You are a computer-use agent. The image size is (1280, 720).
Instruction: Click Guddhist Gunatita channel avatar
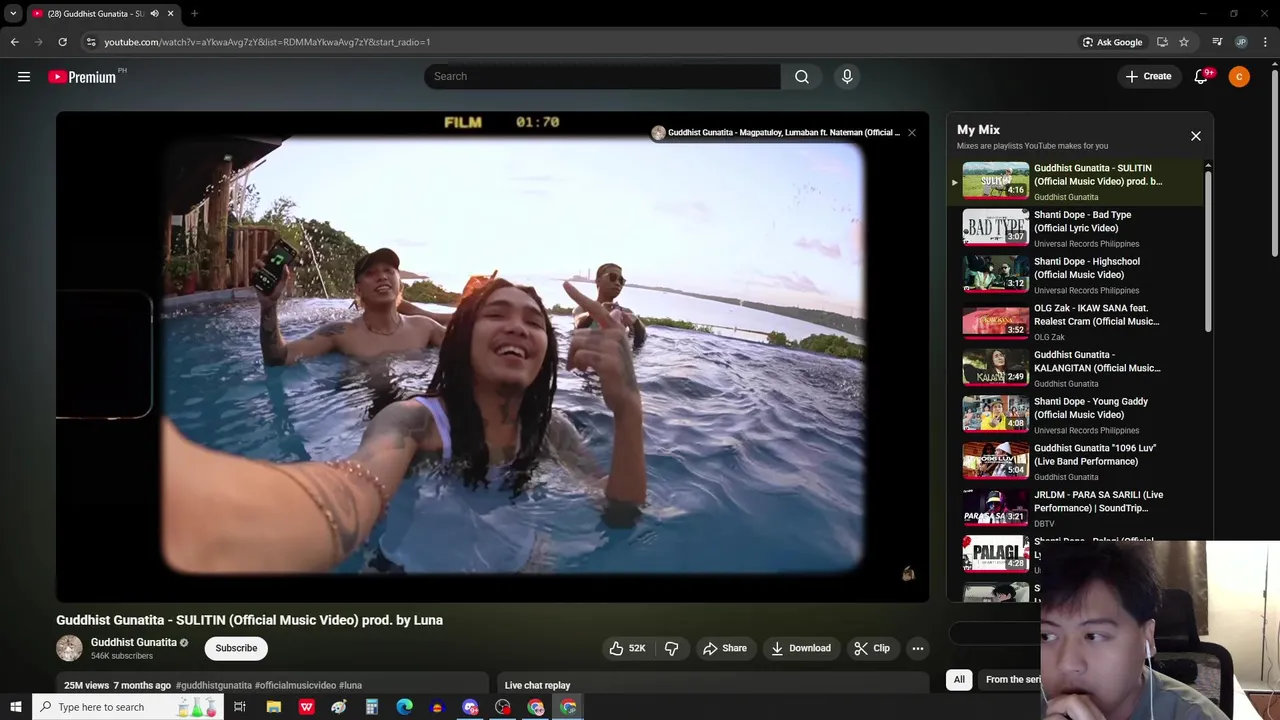tap(69, 648)
